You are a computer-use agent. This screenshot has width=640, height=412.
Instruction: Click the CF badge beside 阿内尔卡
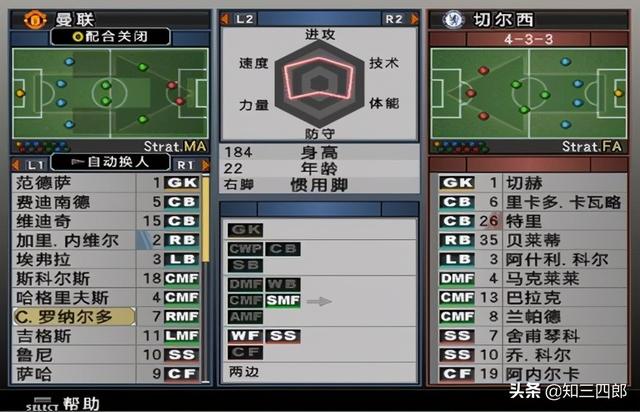(x=457, y=374)
